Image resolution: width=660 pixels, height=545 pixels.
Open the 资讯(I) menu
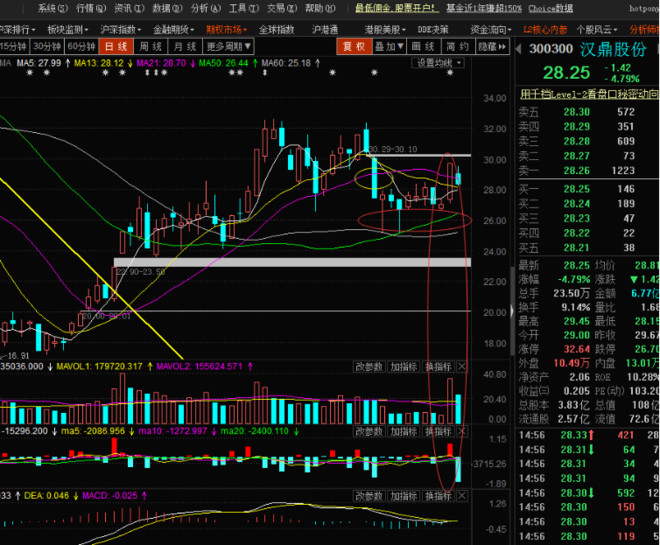129,8
